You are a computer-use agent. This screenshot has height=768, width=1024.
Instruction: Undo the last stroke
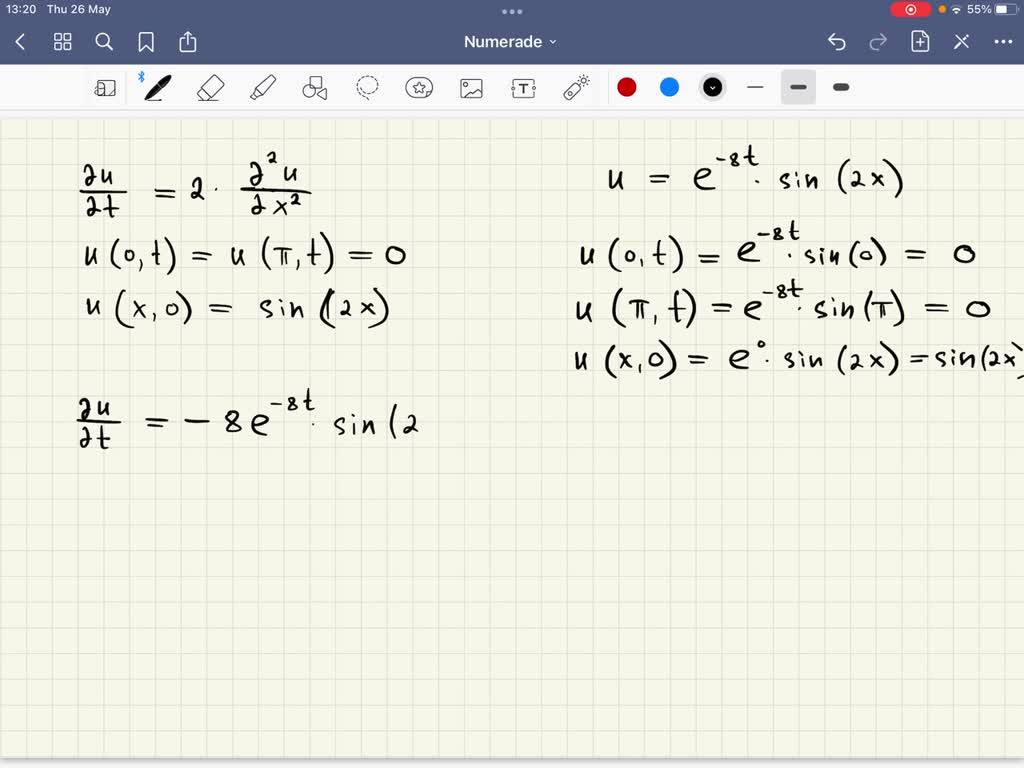(x=837, y=42)
